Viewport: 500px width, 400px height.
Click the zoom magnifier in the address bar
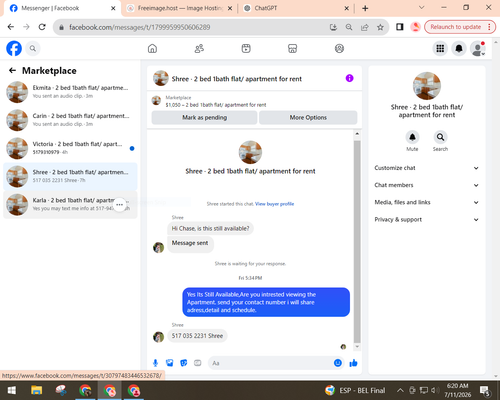tap(349, 27)
